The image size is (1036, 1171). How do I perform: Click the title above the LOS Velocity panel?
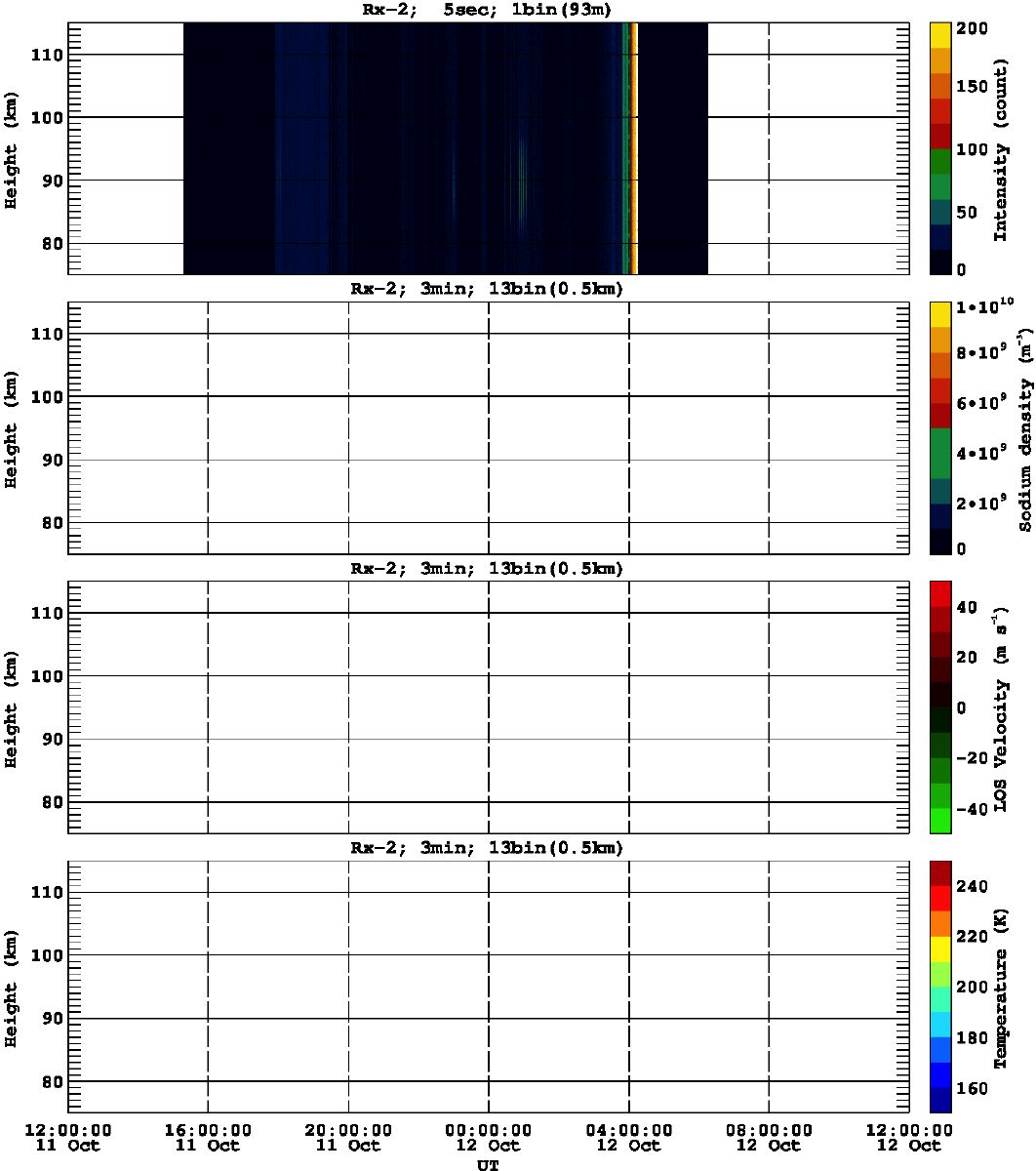click(487, 569)
